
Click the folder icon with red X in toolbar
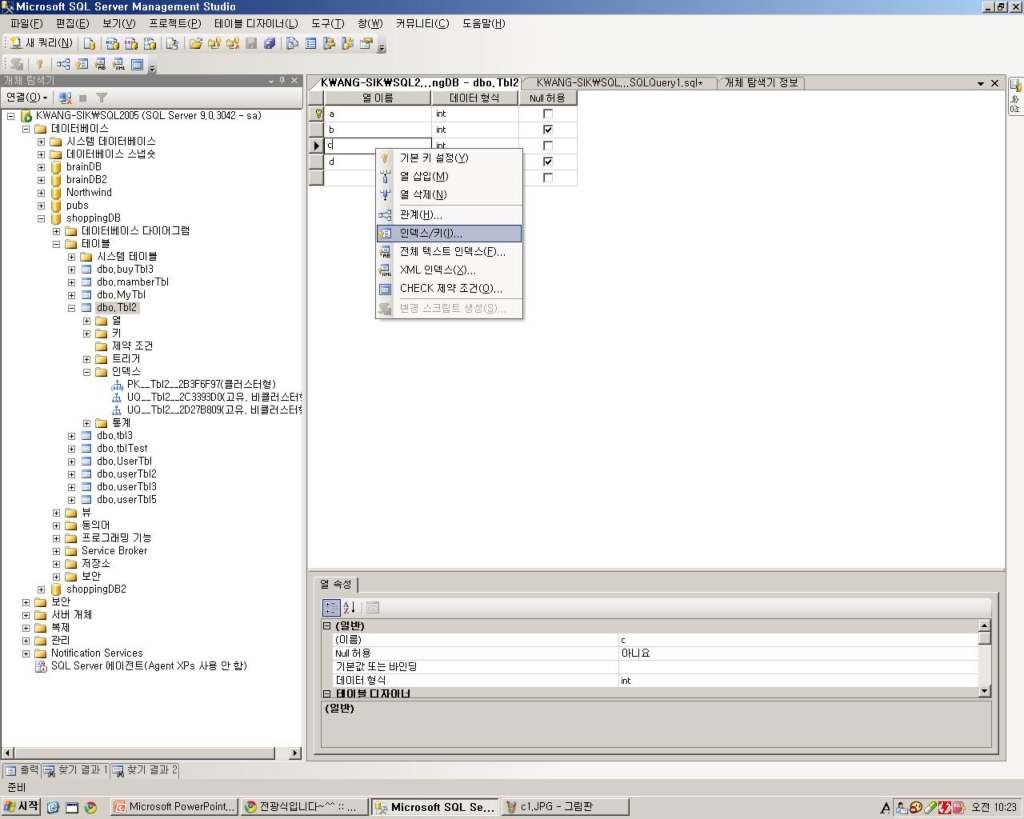(x=232, y=44)
